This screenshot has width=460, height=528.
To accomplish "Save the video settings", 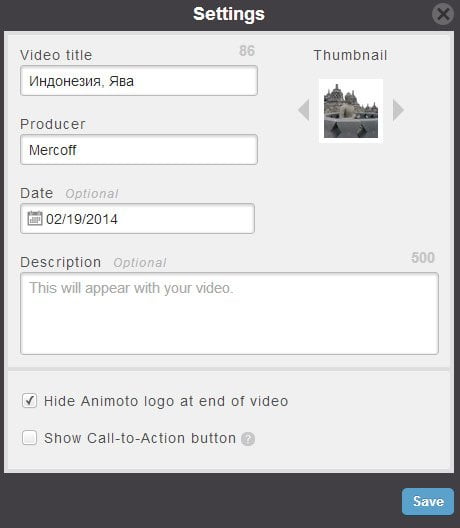I will [x=428, y=501].
